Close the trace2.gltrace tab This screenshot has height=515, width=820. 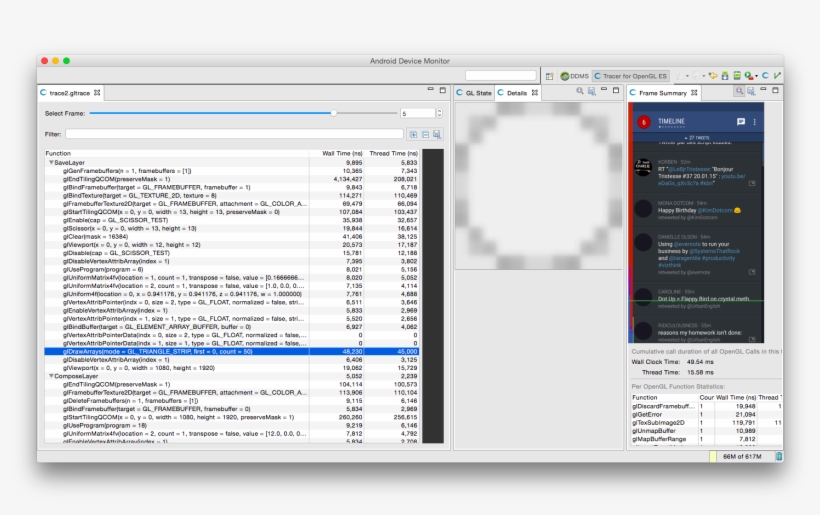[97, 93]
